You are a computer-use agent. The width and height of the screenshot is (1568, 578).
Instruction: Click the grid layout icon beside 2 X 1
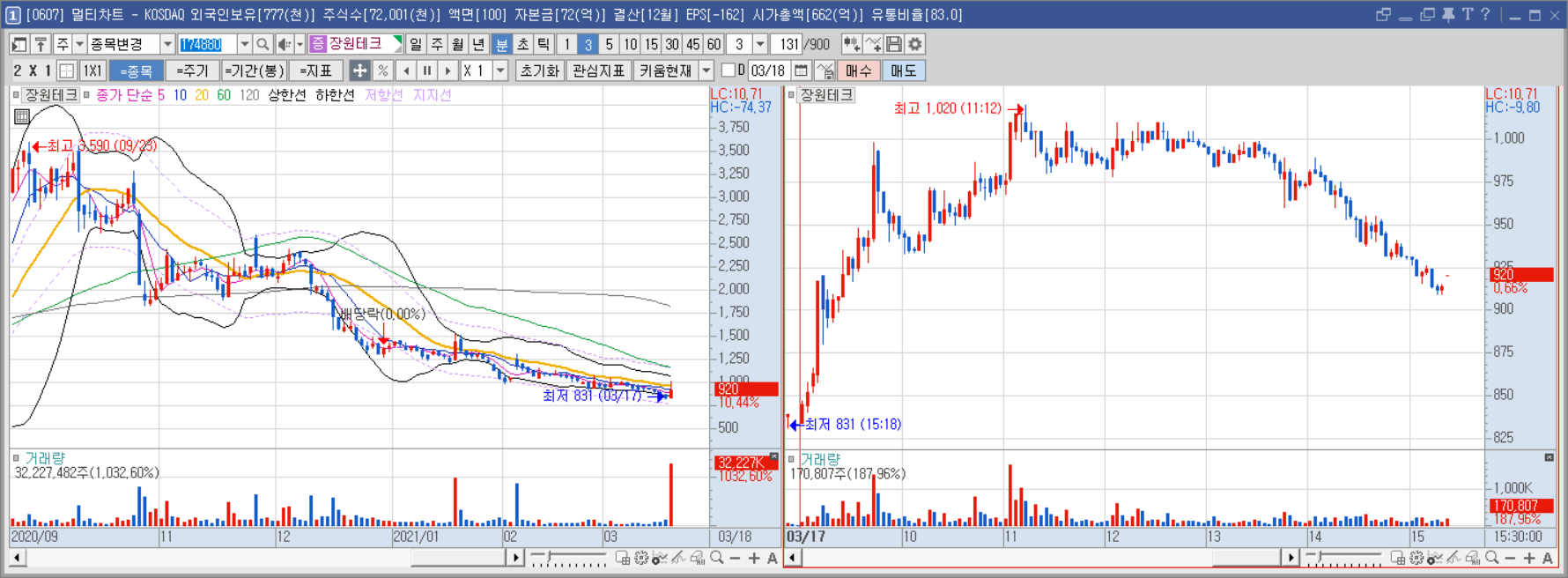[66, 70]
